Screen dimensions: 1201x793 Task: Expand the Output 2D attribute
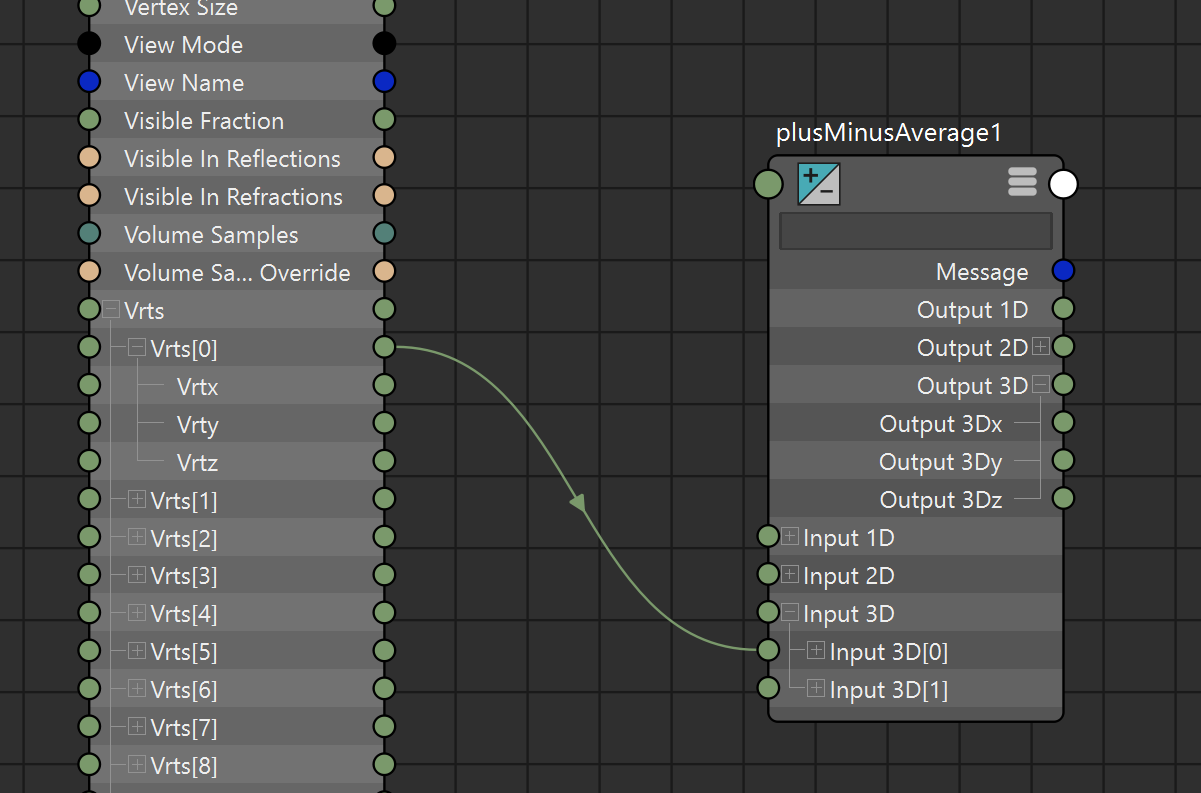[1040, 347]
